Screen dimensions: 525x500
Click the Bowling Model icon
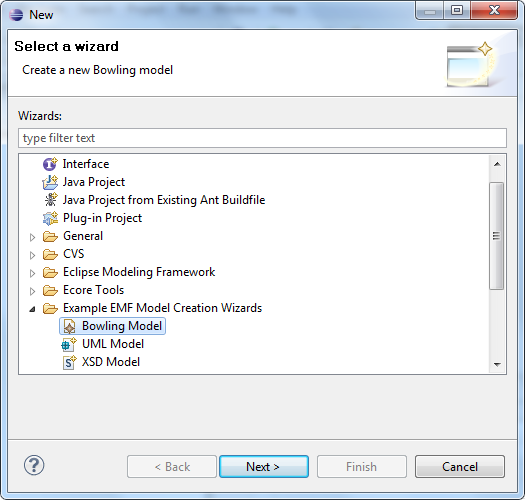click(69, 327)
